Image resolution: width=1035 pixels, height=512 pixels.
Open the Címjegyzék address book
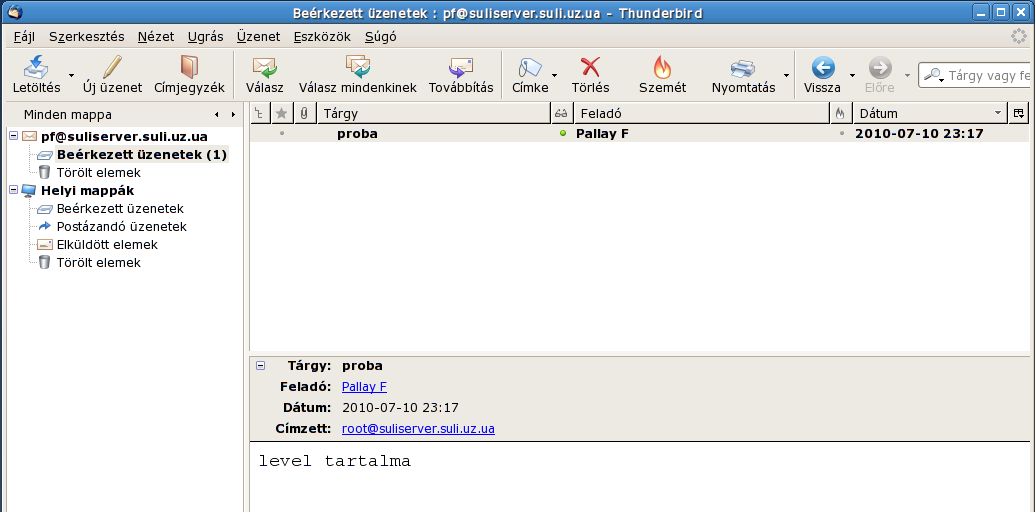189,68
